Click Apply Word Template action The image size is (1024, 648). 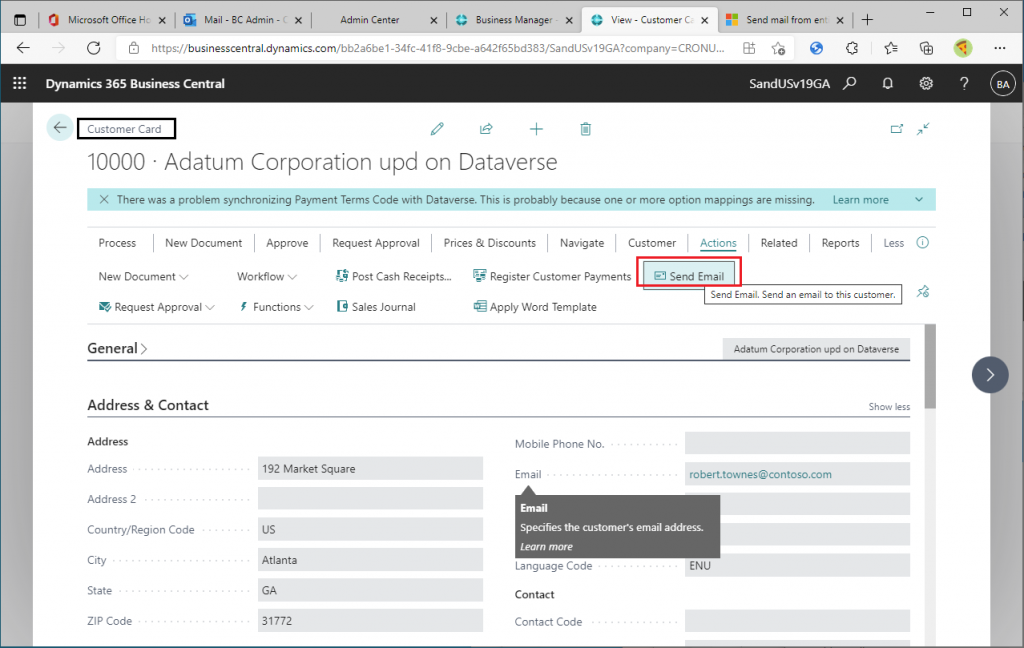[536, 307]
